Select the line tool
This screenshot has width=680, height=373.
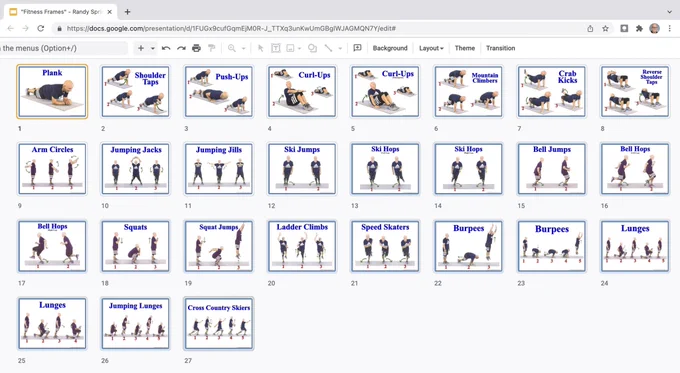click(x=328, y=48)
